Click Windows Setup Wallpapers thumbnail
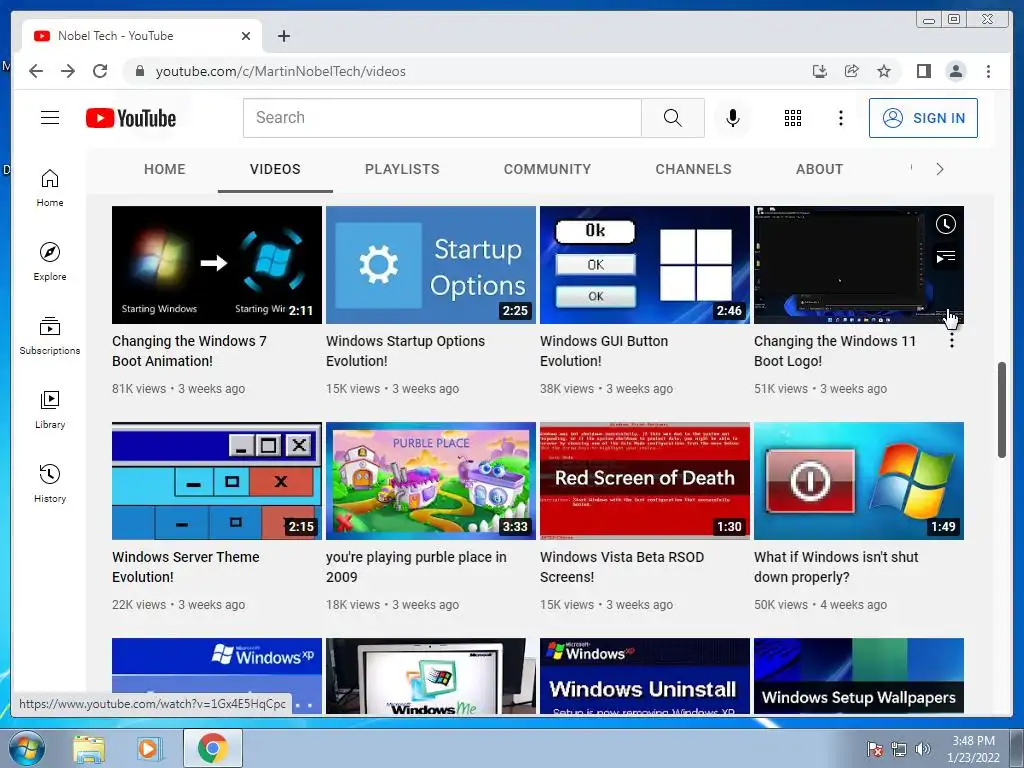This screenshot has width=1024, height=768. pyautogui.click(x=859, y=676)
